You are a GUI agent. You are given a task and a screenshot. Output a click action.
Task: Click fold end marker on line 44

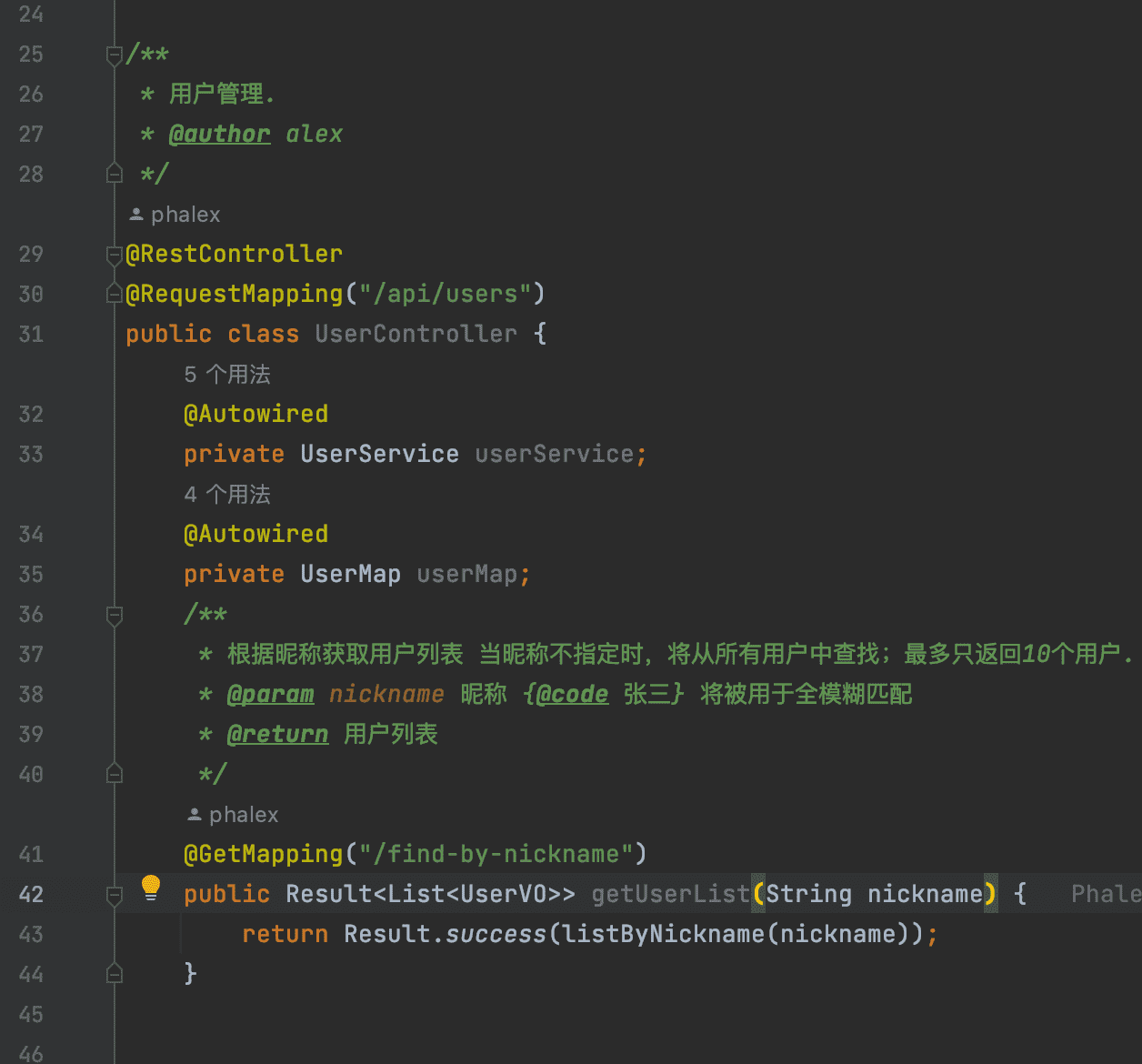click(115, 974)
